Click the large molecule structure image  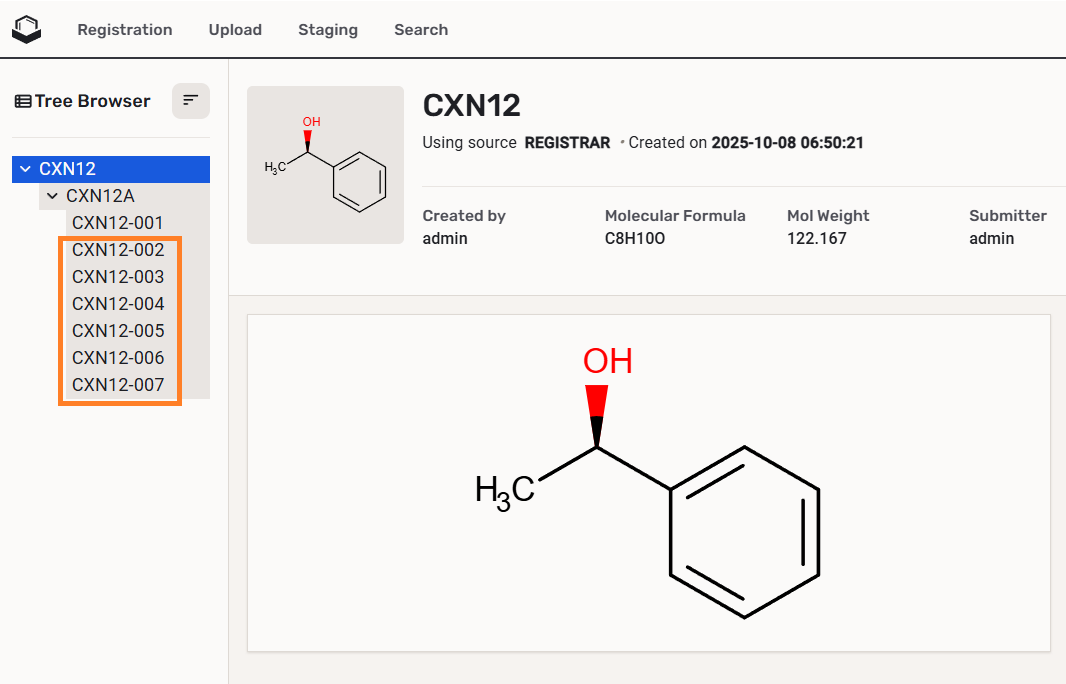648,483
